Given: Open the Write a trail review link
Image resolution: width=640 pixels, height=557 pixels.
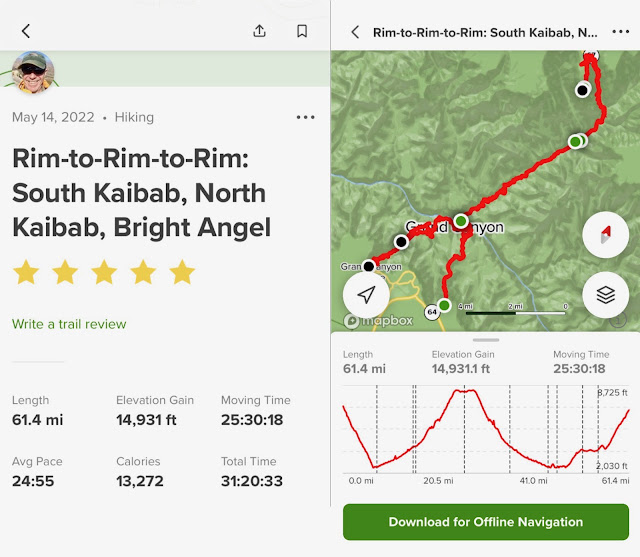Looking at the screenshot, I should pos(69,324).
